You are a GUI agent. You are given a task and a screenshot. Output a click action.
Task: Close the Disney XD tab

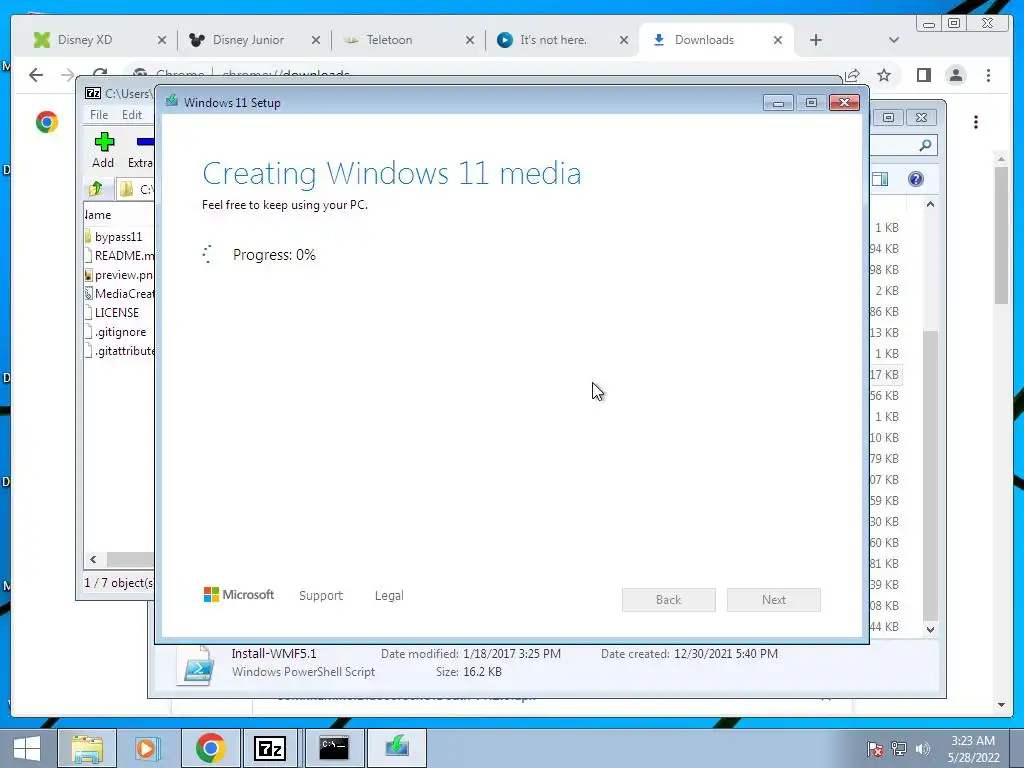(x=162, y=40)
